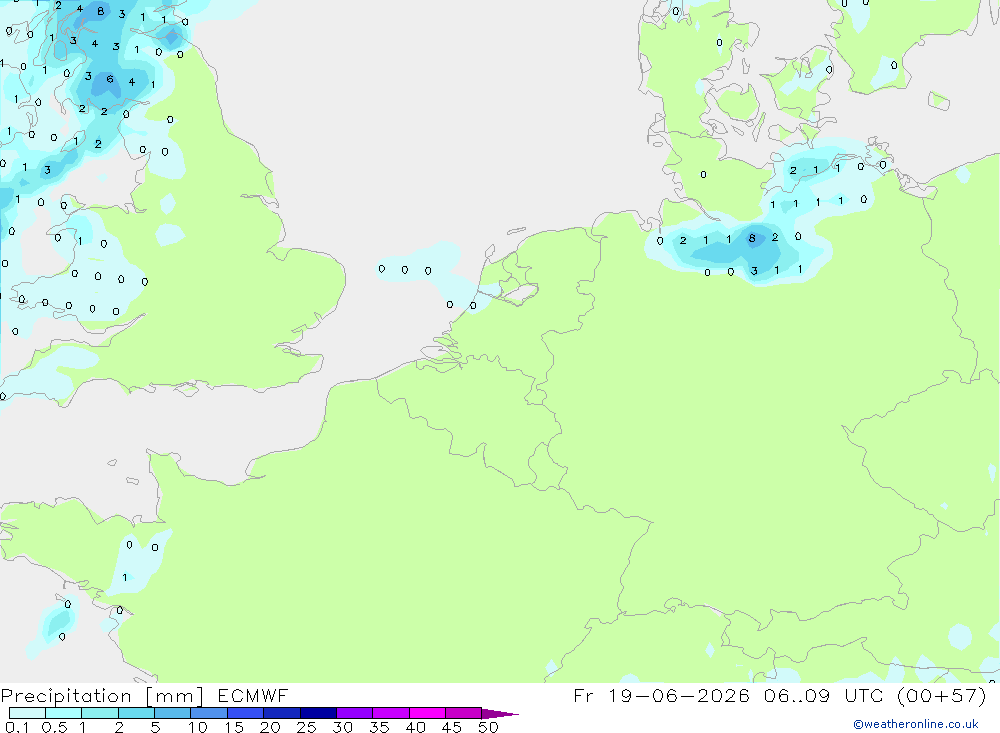
Task: Click the '1' value over Brittany, France
Action: pos(124,577)
